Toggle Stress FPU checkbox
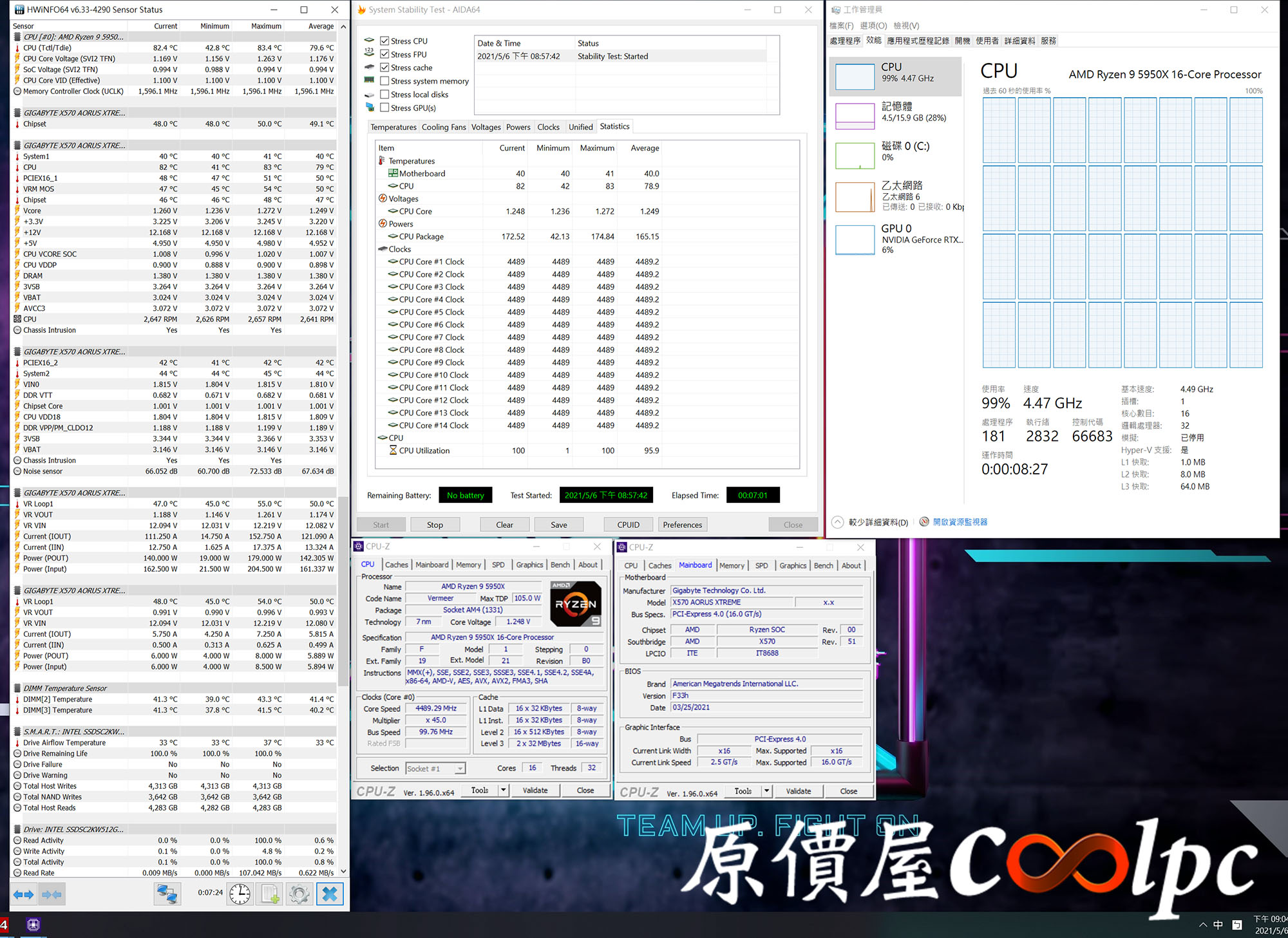The image size is (1288, 938). click(384, 54)
